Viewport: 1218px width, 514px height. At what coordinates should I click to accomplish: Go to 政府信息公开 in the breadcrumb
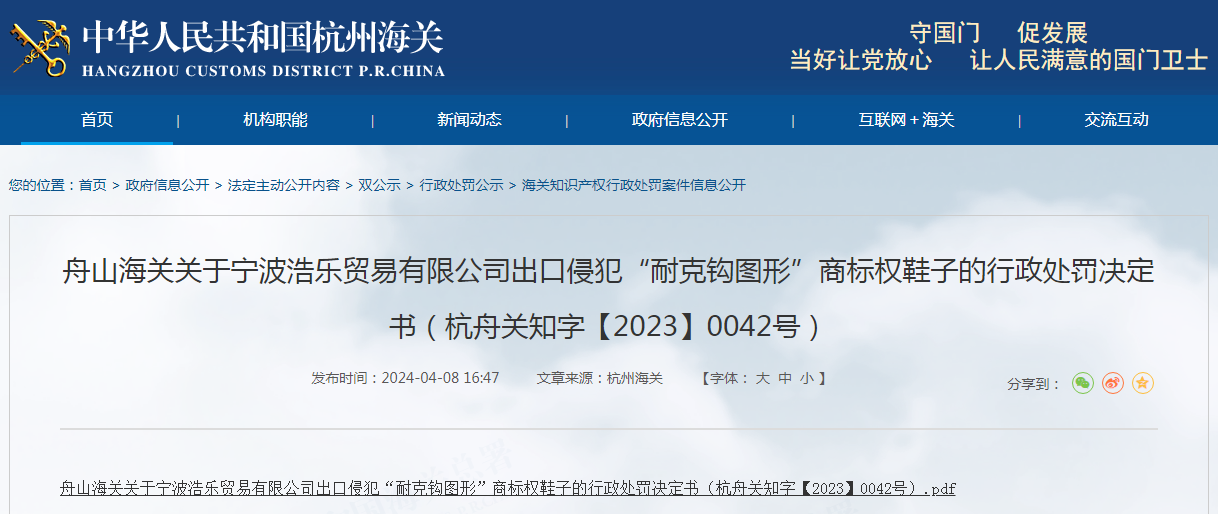point(167,185)
